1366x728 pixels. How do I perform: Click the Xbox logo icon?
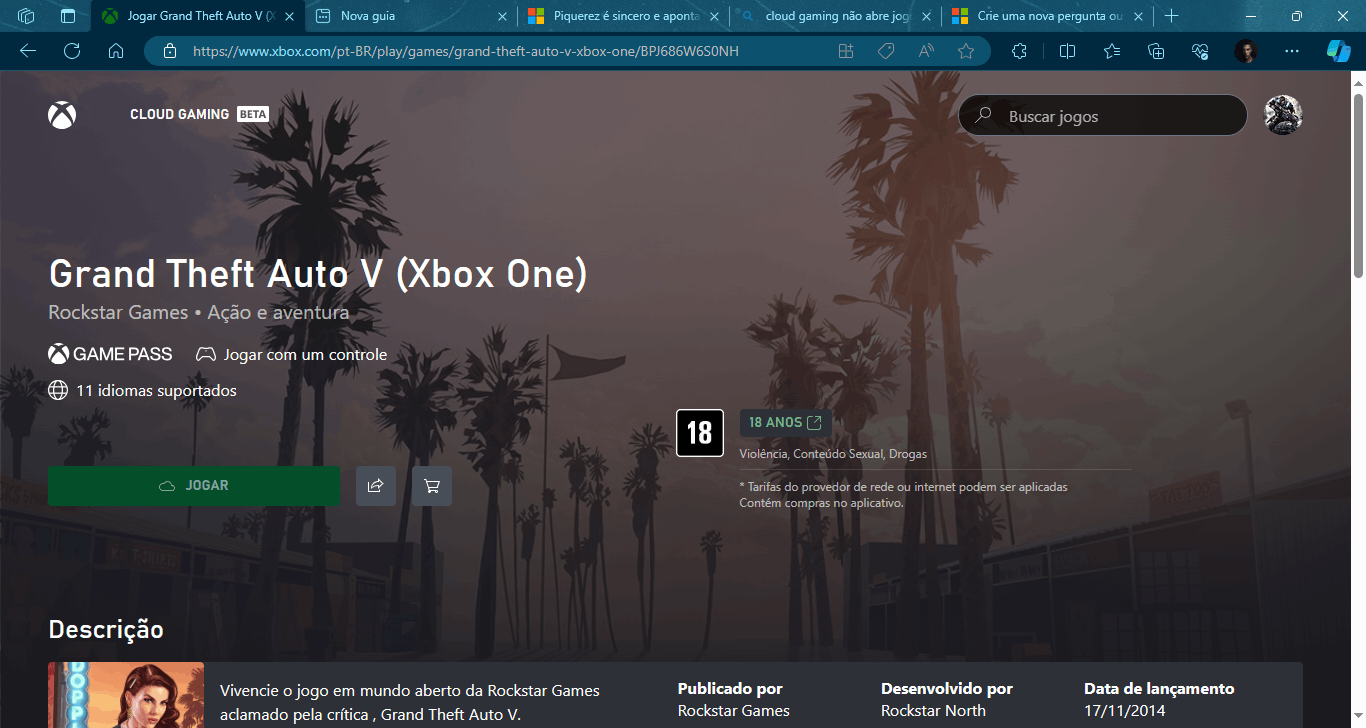coord(62,115)
